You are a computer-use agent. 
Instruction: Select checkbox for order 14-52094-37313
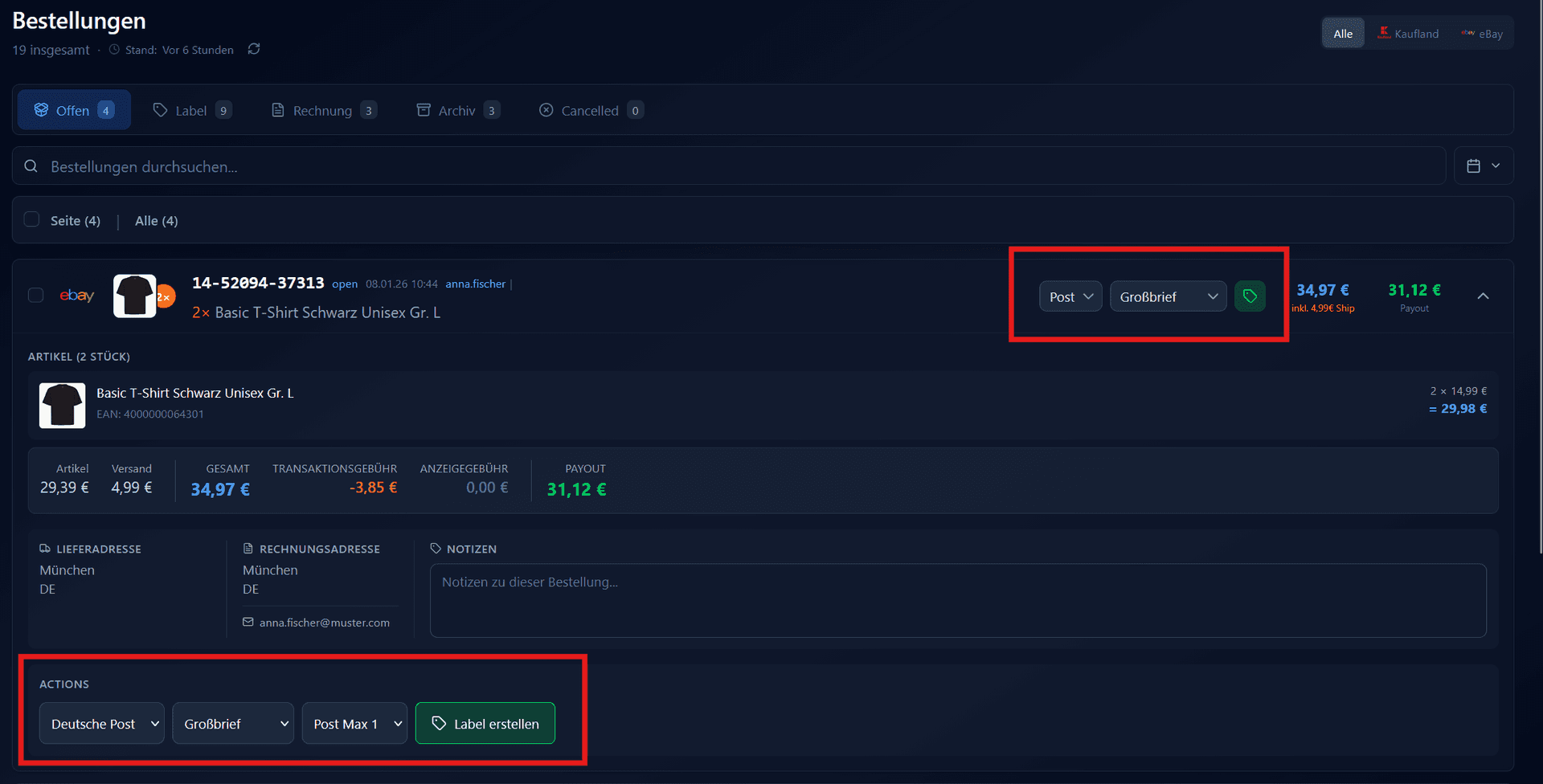click(36, 296)
